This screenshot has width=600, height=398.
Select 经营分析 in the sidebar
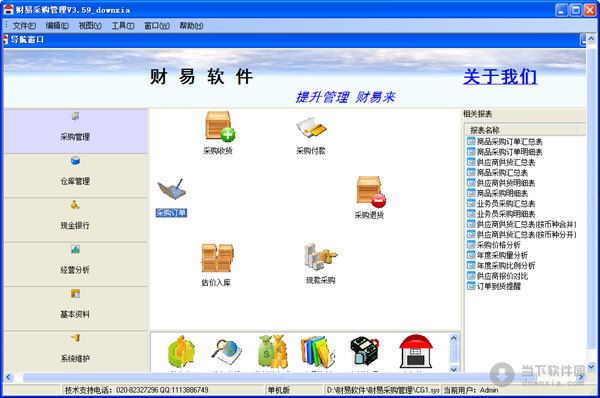click(x=76, y=264)
